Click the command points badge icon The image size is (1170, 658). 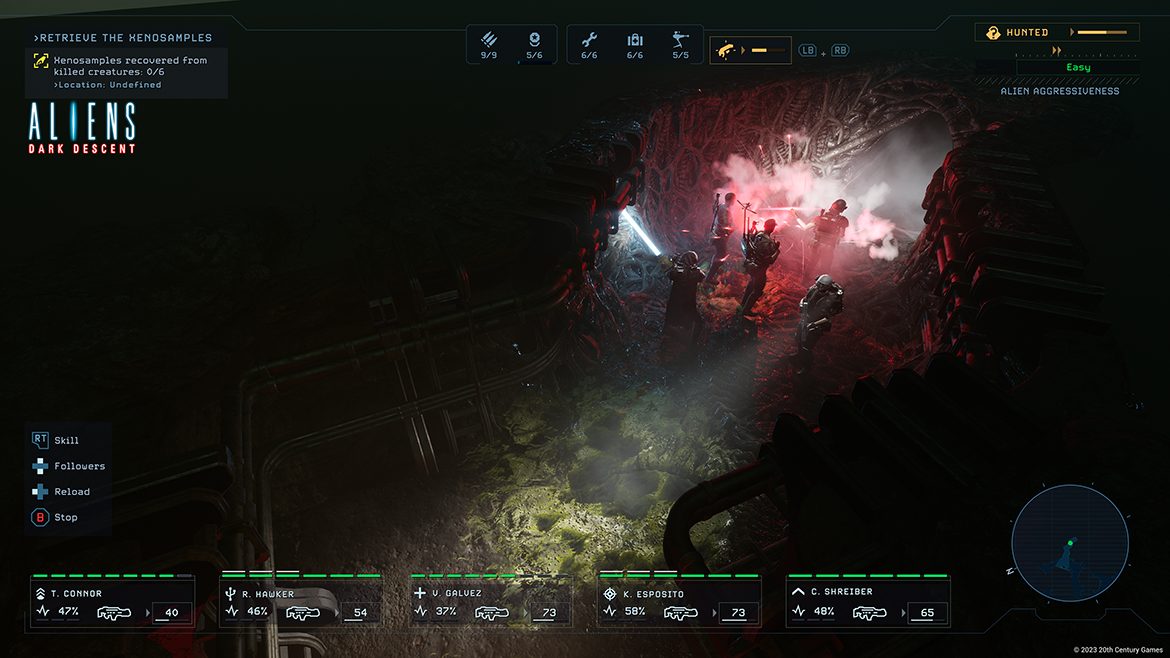tap(534, 39)
